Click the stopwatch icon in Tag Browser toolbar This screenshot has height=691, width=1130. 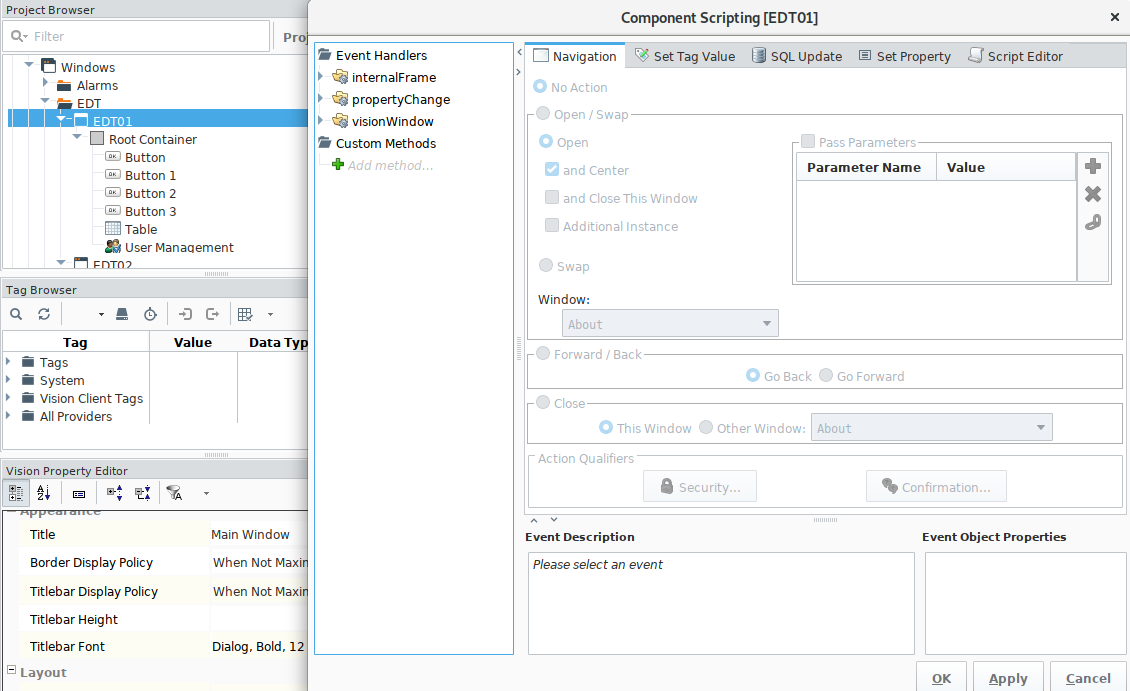coord(150,314)
